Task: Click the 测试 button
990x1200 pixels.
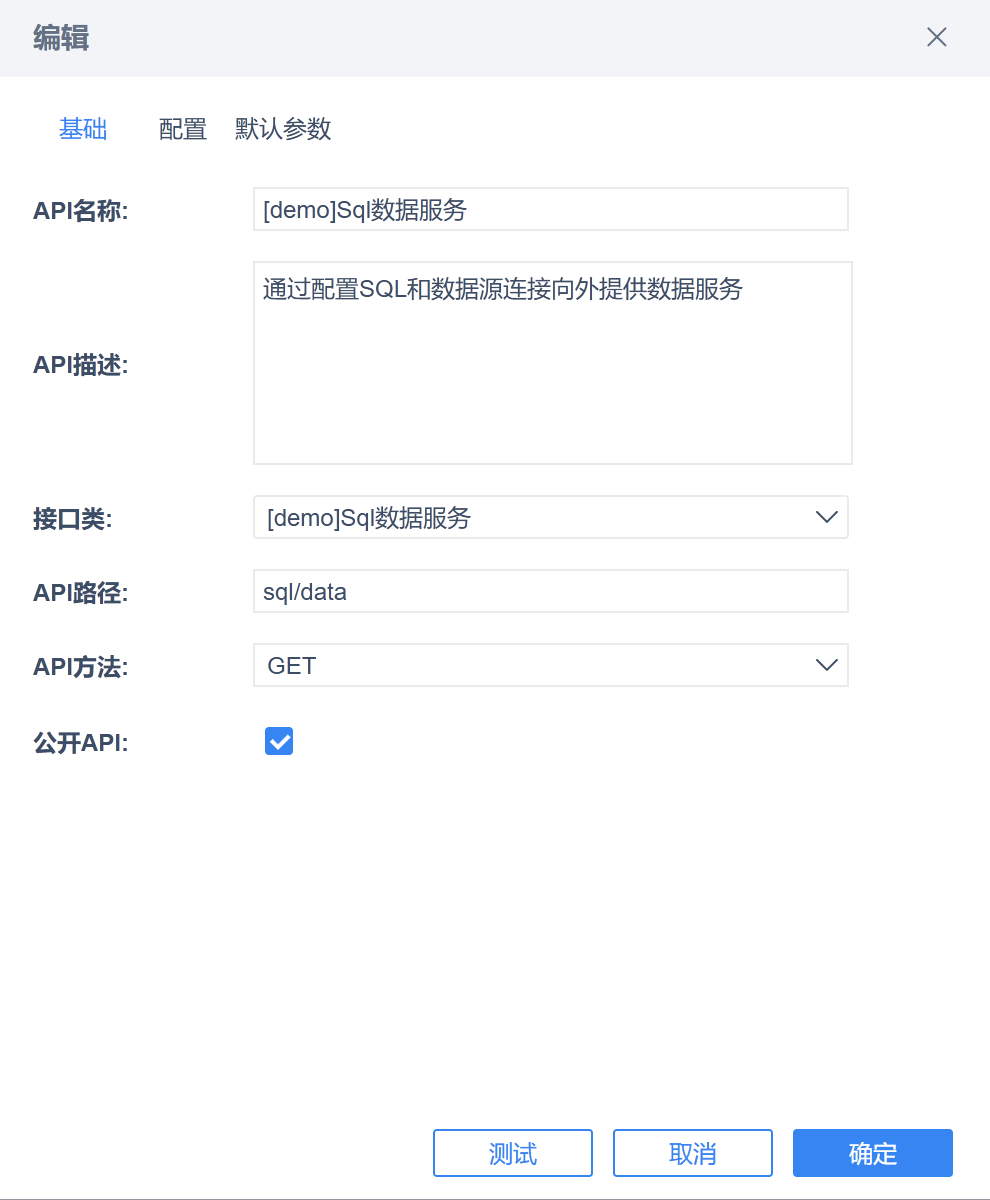Action: click(x=513, y=1153)
